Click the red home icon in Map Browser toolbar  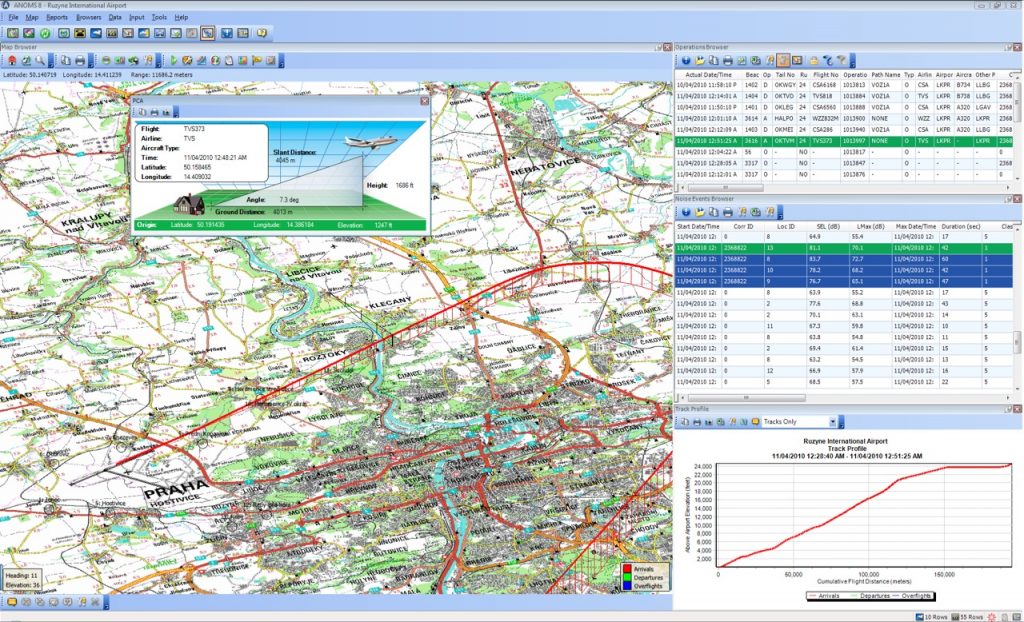tap(12, 61)
